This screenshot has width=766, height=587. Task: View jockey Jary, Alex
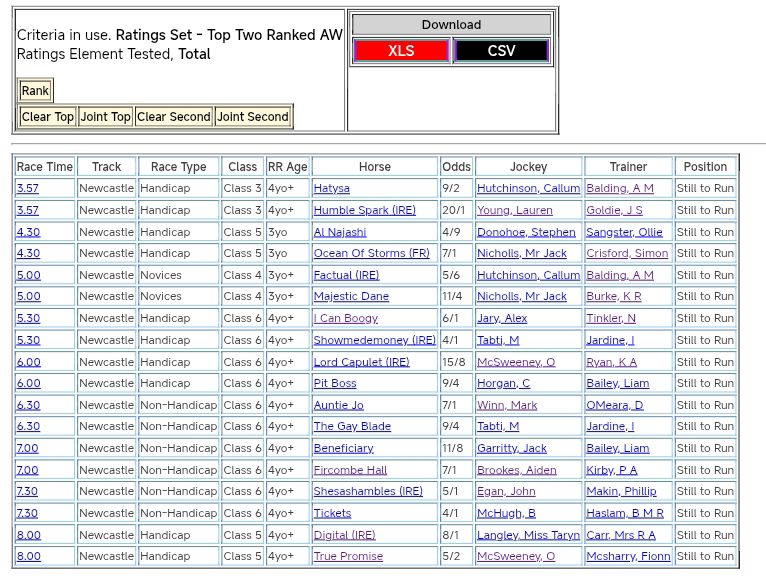(502, 319)
